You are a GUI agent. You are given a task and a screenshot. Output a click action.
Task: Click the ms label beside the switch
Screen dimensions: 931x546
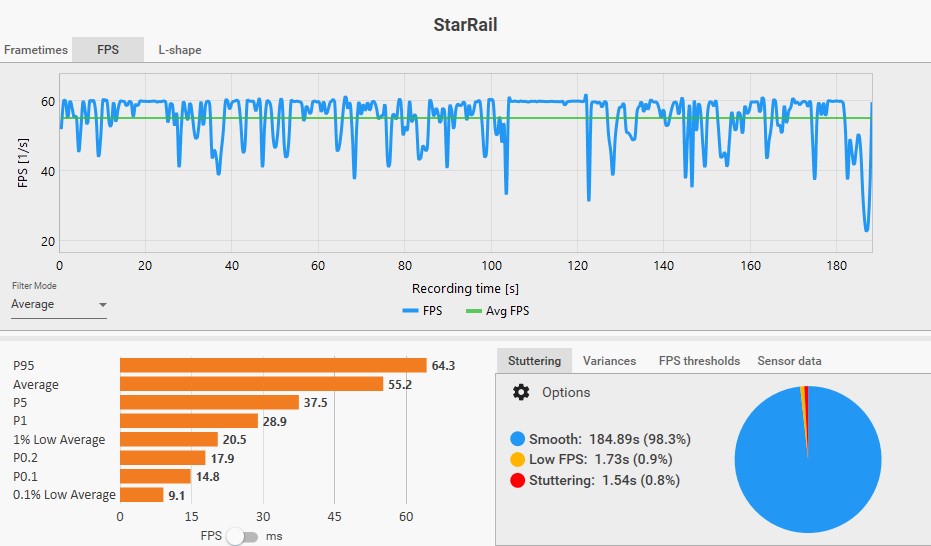274,536
